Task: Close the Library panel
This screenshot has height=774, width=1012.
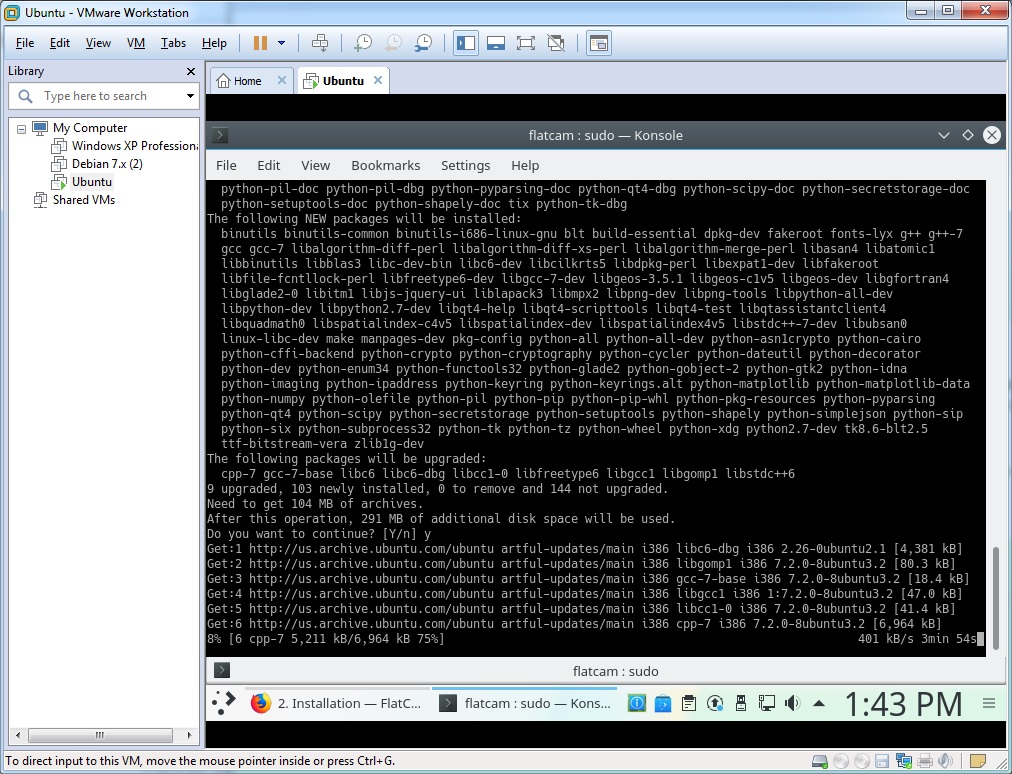Action: 190,72
